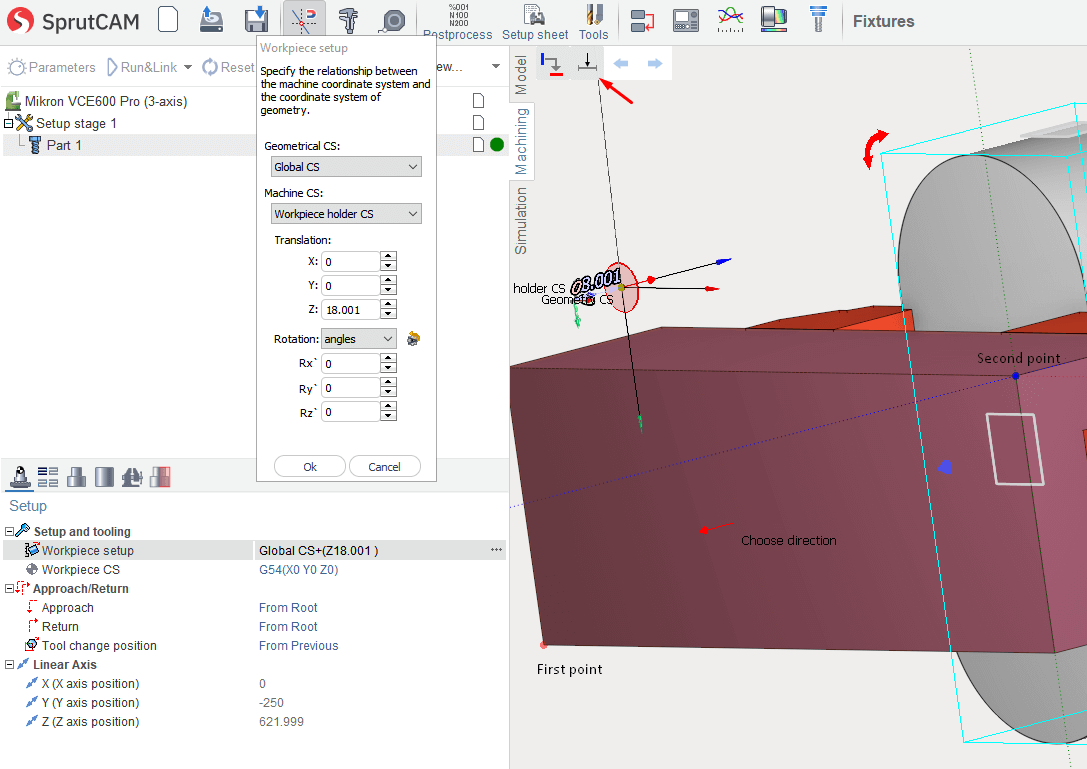This screenshot has height=769, width=1087.
Task: Increment the Z translation spinner up arrow
Action: pyautogui.click(x=389, y=304)
